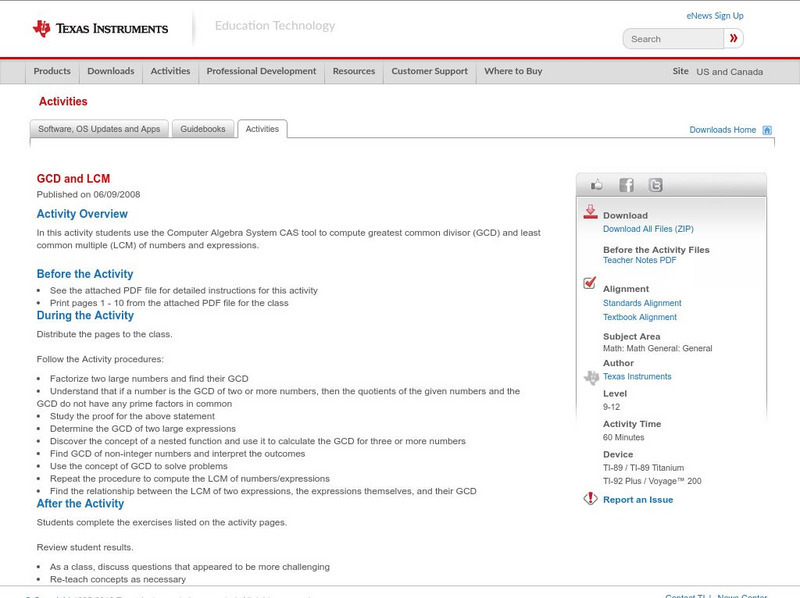Click the thumbs-up like icon
This screenshot has height=598, width=800.
(x=596, y=185)
